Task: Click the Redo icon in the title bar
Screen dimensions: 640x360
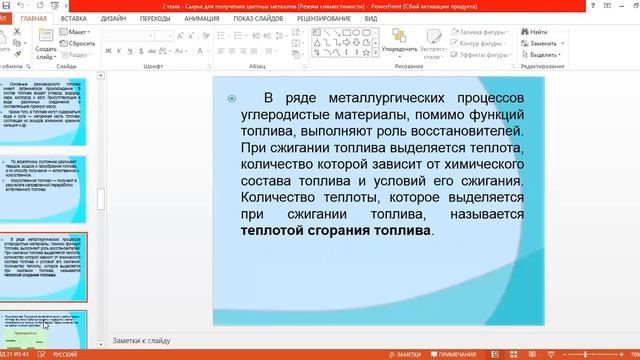Action: (x=40, y=5)
